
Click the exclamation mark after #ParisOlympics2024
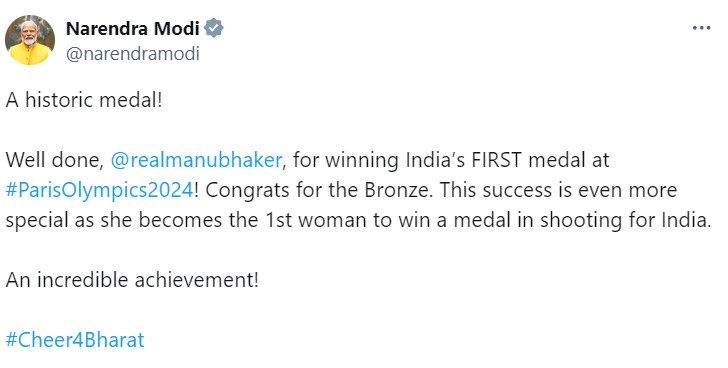[x=196, y=191]
